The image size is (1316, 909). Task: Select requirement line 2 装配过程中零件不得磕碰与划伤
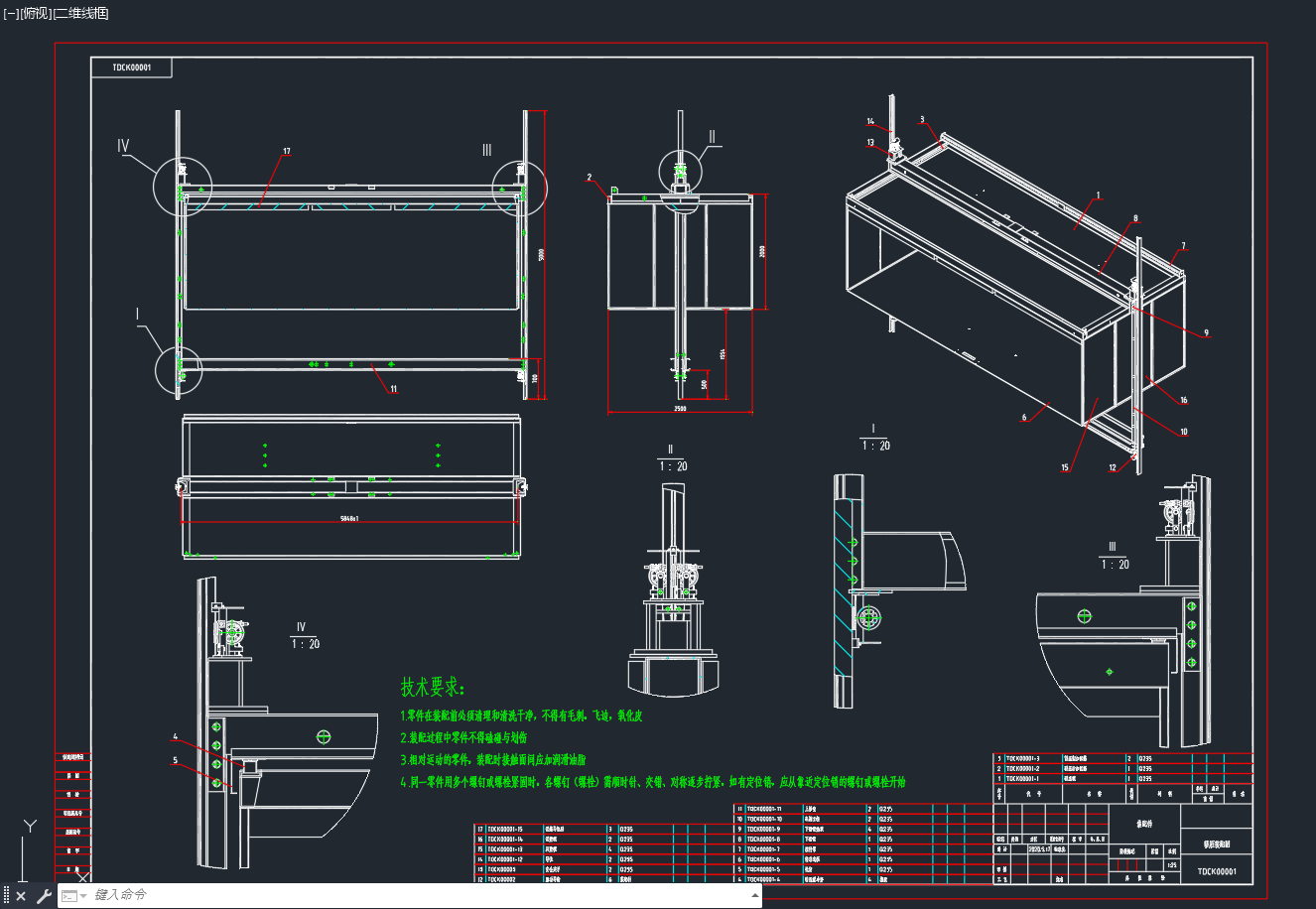tap(463, 738)
